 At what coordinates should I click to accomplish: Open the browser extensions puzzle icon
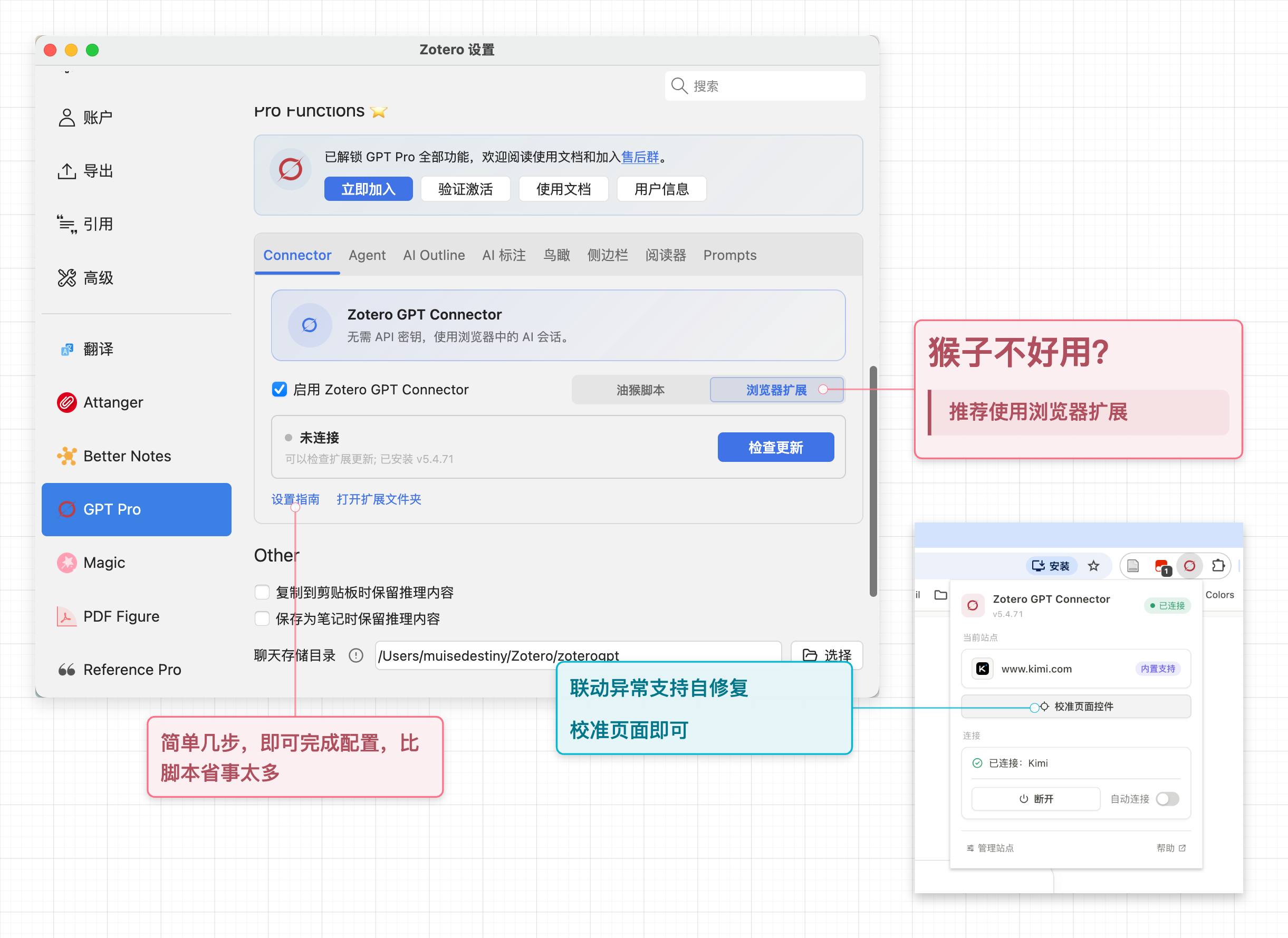(1218, 566)
